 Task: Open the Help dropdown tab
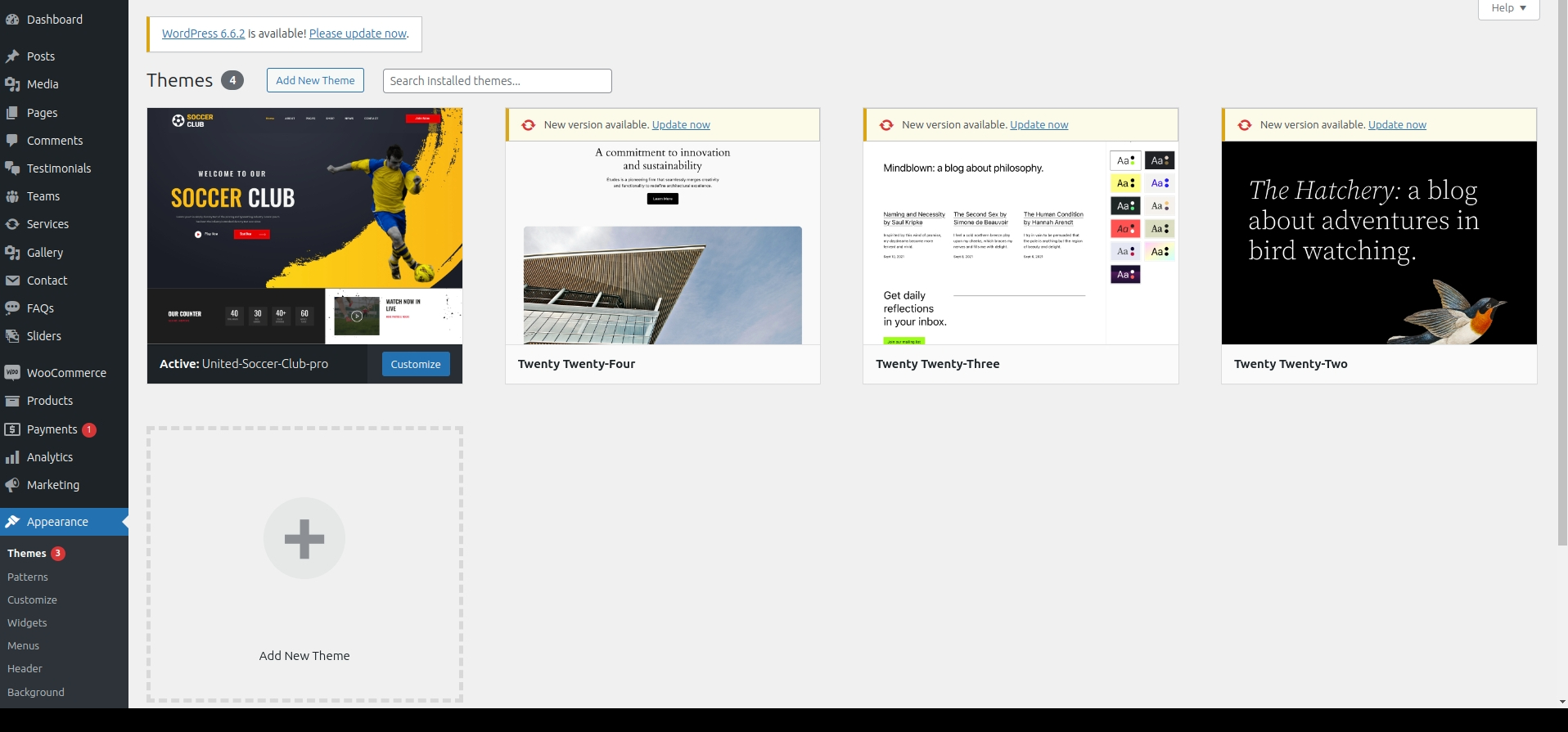pyautogui.click(x=1508, y=8)
